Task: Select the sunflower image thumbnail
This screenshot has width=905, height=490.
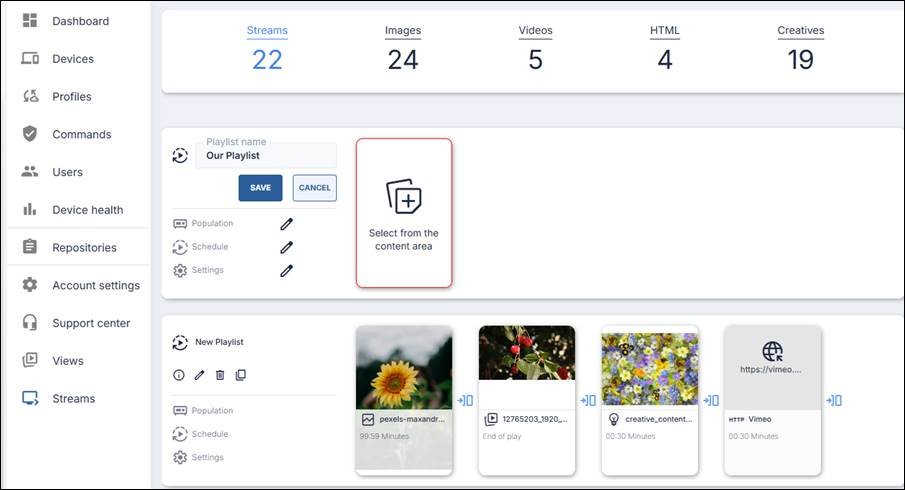Action: pyautogui.click(x=404, y=367)
